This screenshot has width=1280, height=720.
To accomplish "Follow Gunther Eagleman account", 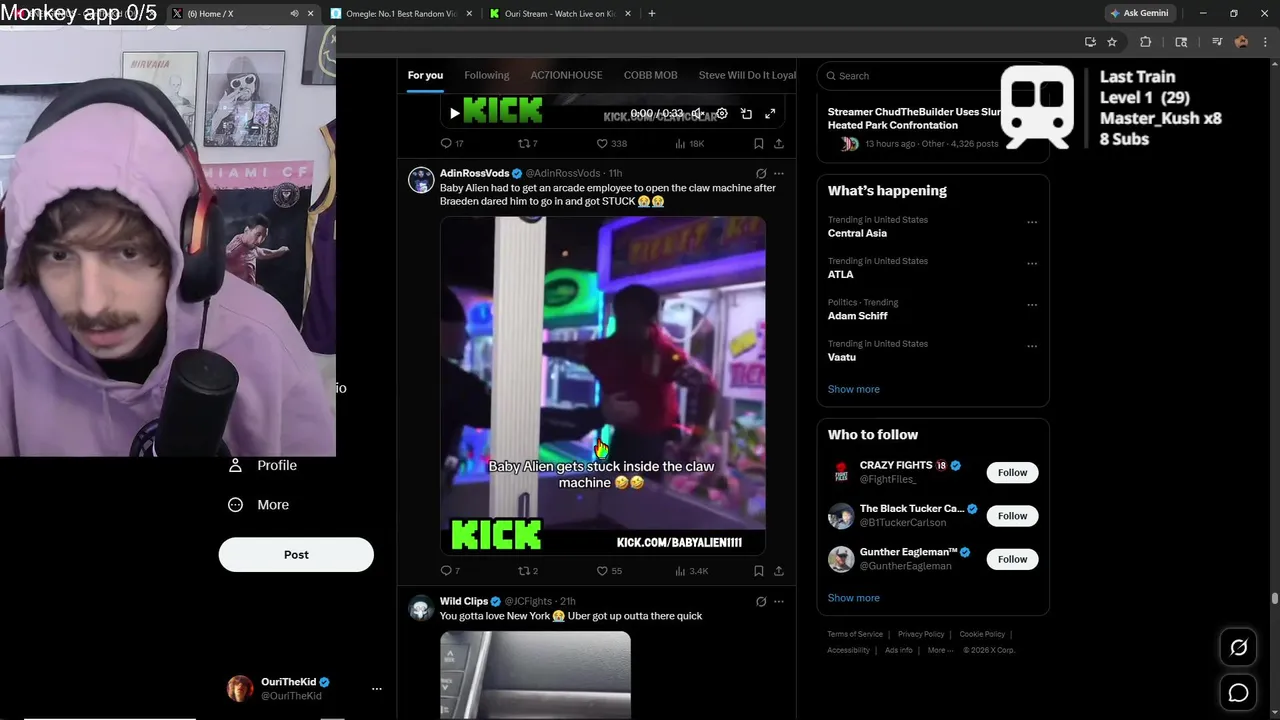I will pos(1012,559).
